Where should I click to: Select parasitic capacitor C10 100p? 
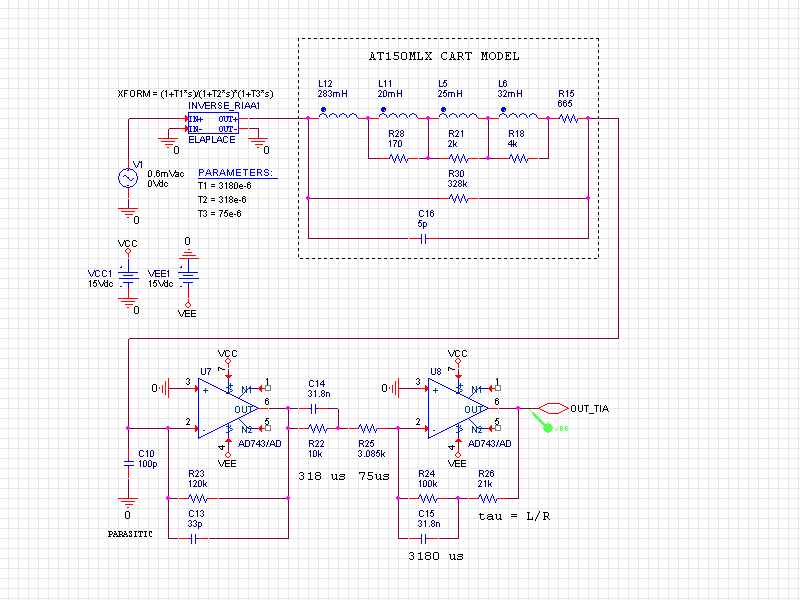pos(129,463)
